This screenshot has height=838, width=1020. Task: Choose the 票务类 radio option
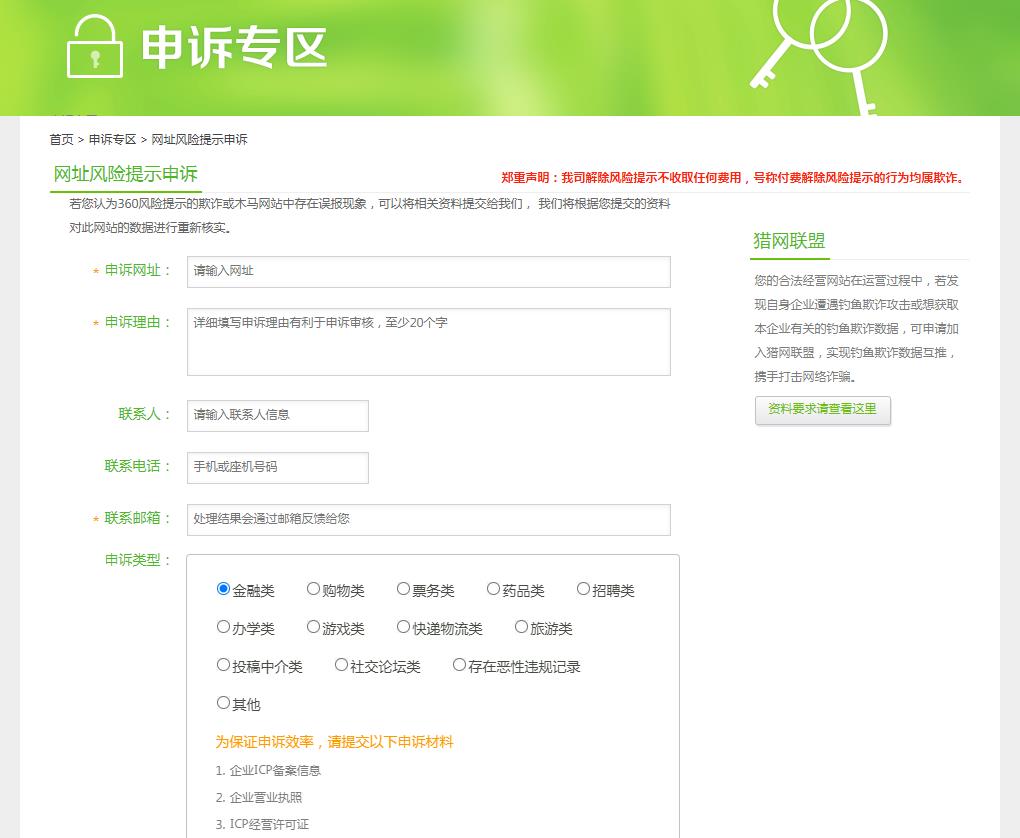[404, 589]
